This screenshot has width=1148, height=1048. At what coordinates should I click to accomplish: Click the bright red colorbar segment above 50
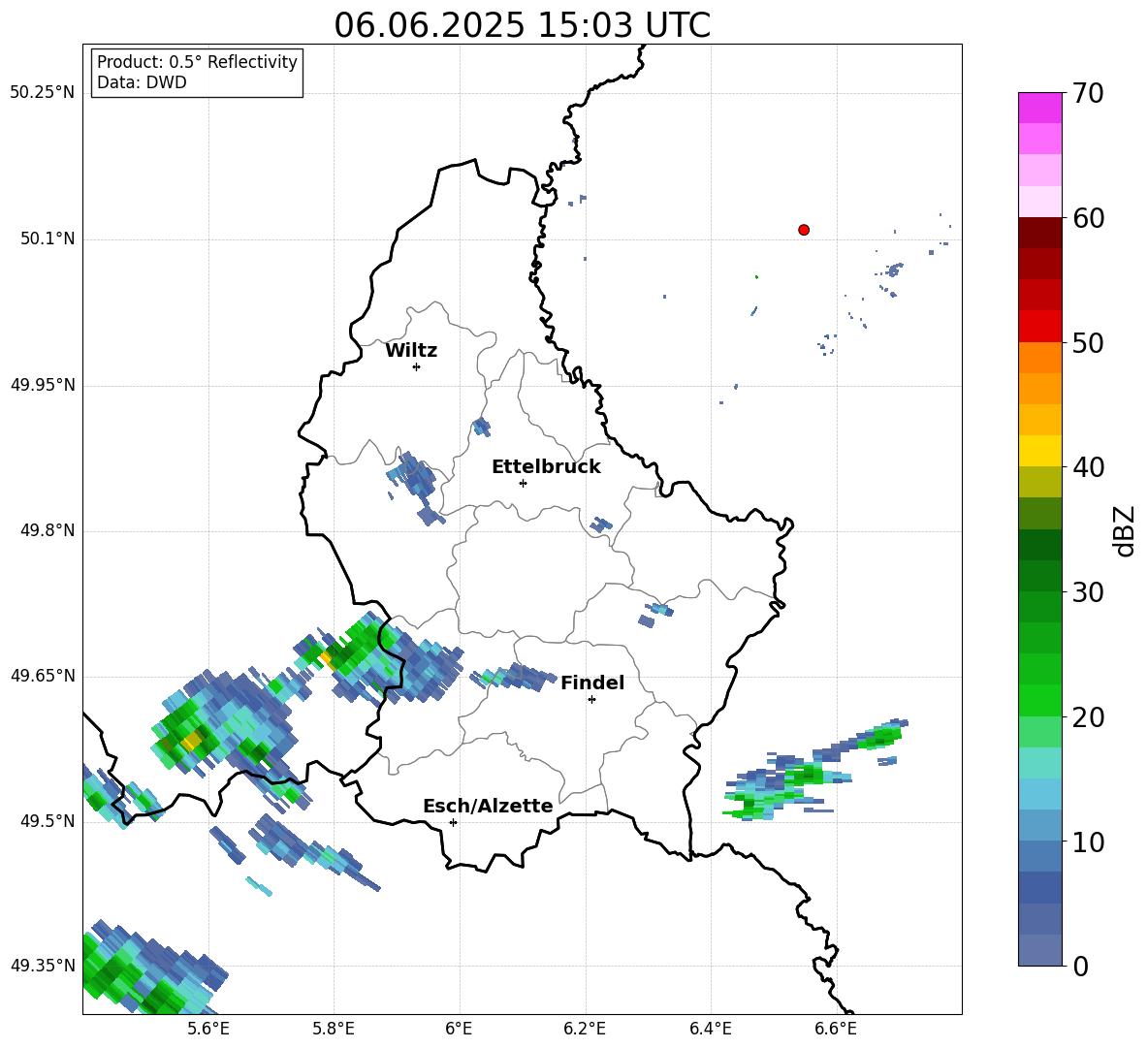pyautogui.click(x=1039, y=327)
